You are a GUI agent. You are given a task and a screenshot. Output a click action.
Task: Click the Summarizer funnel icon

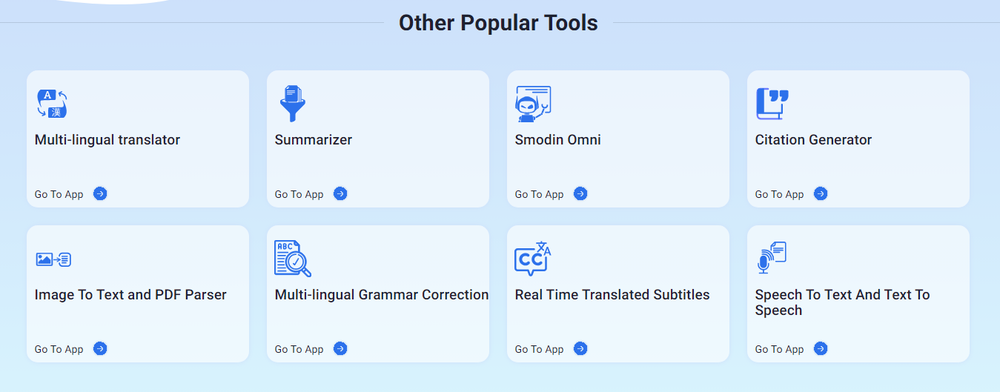293,103
